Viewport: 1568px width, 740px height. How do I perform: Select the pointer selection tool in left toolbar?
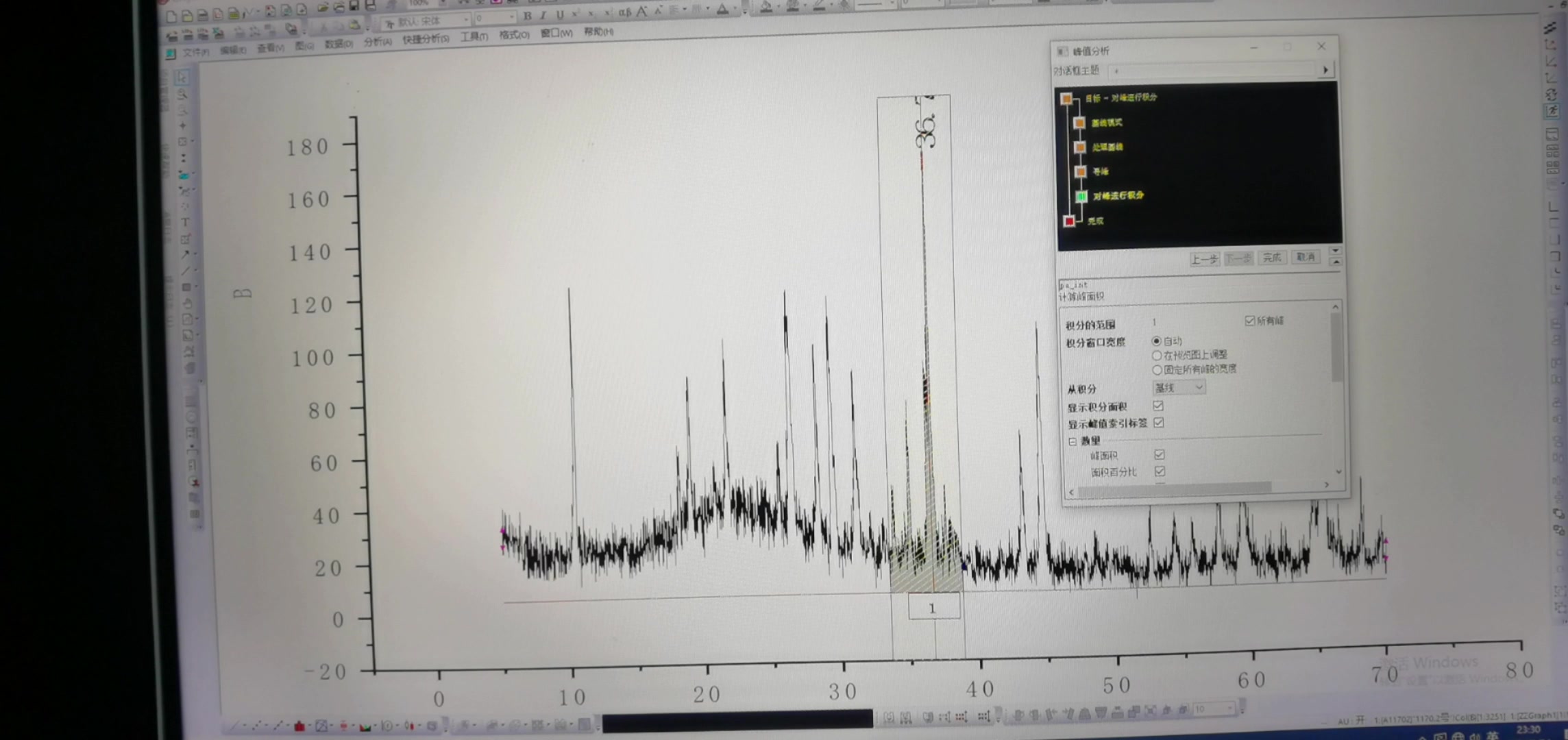[182, 77]
